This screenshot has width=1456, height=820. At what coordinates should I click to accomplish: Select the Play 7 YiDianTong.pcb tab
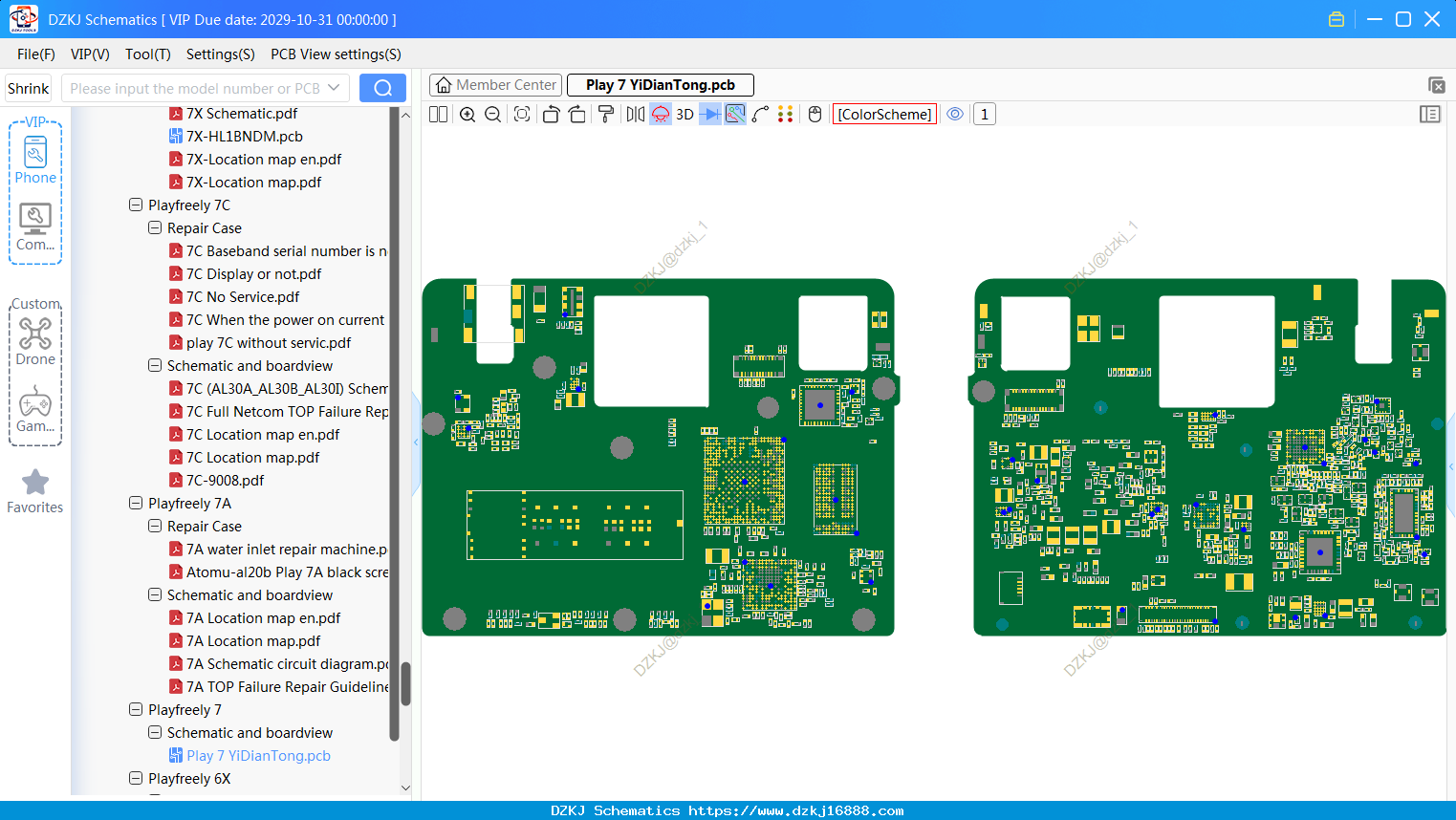coord(661,85)
